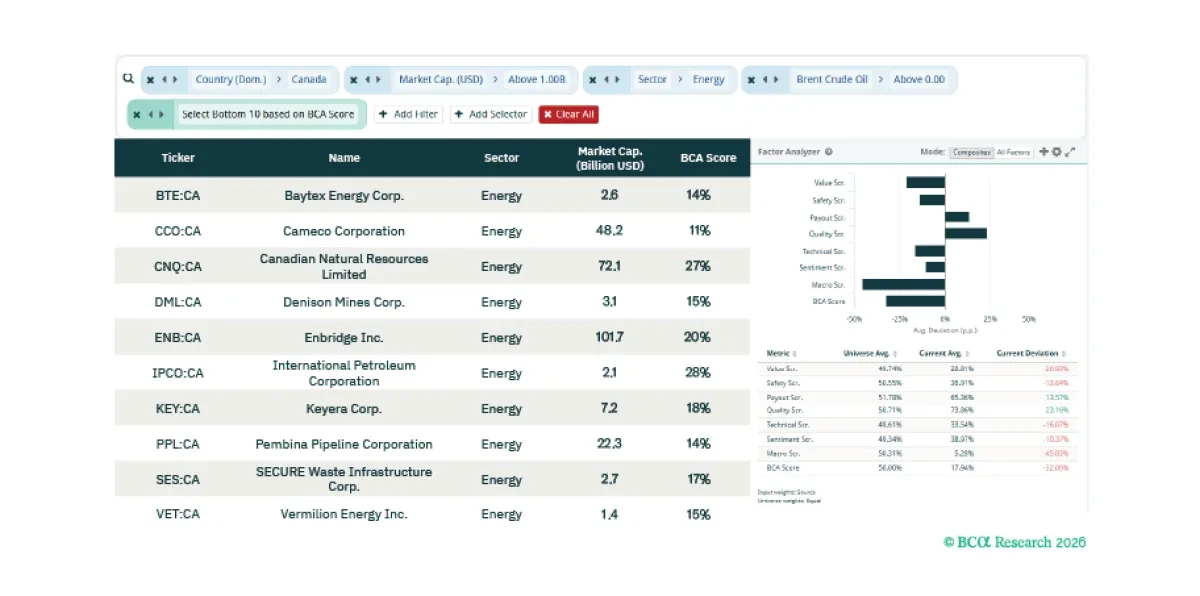Sort the table by Market Cap. (Billion USD)
The image size is (1200, 596).
tap(610, 158)
